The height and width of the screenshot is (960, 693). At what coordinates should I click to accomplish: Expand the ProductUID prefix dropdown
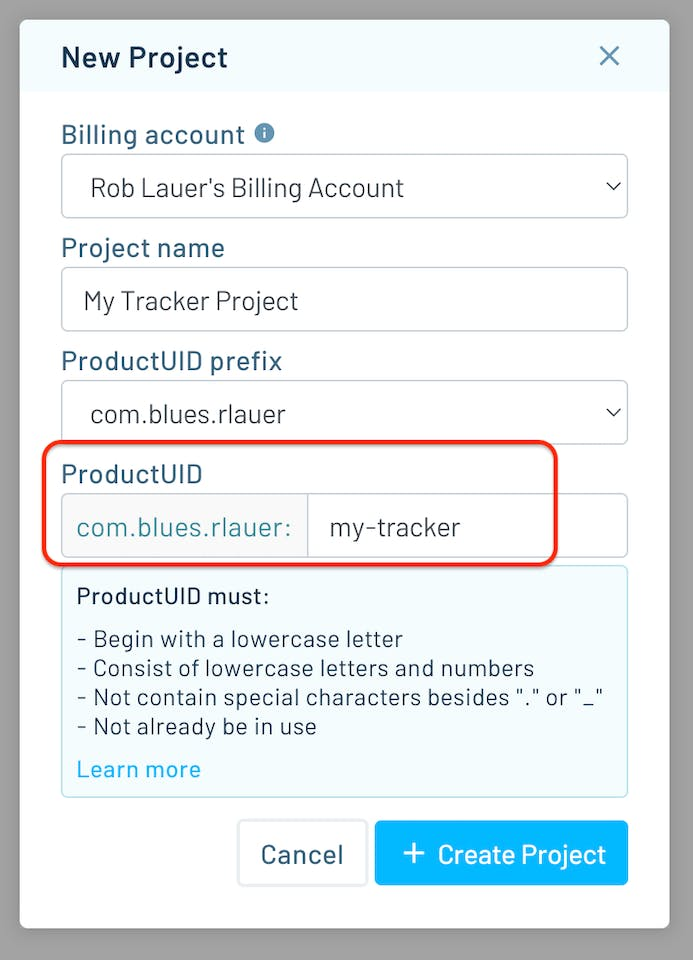click(344, 413)
